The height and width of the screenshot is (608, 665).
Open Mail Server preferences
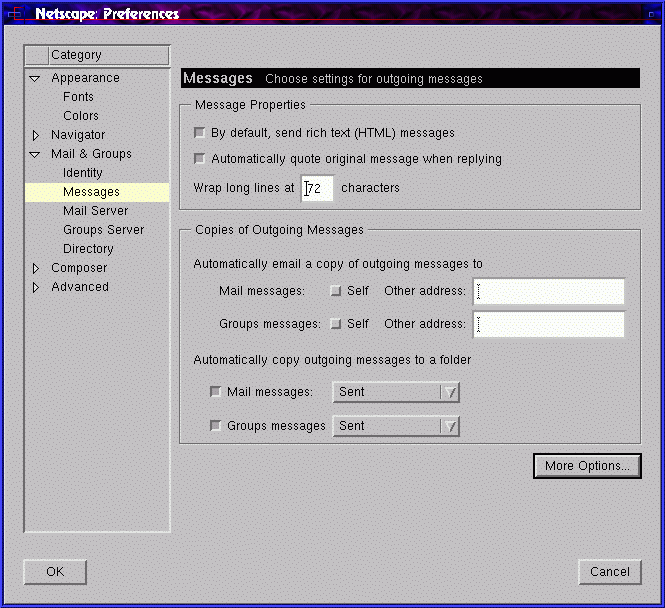tap(95, 211)
